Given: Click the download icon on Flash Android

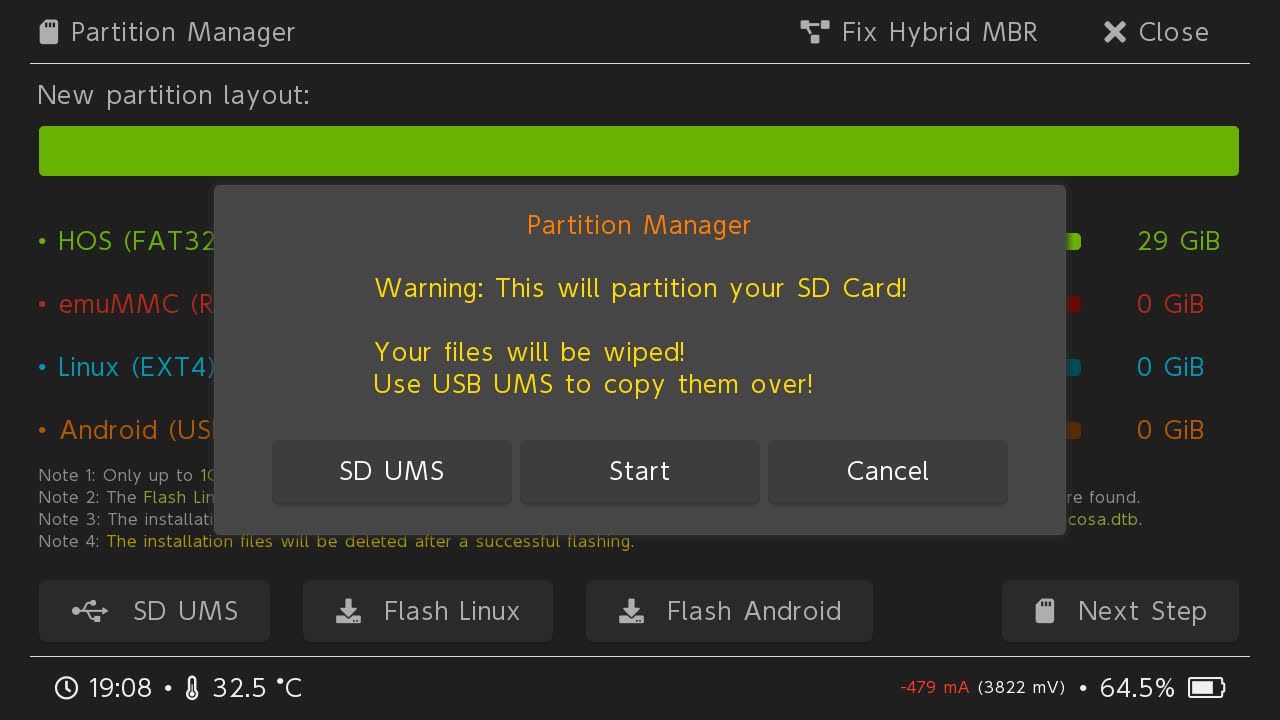Looking at the screenshot, I should 631,611.
